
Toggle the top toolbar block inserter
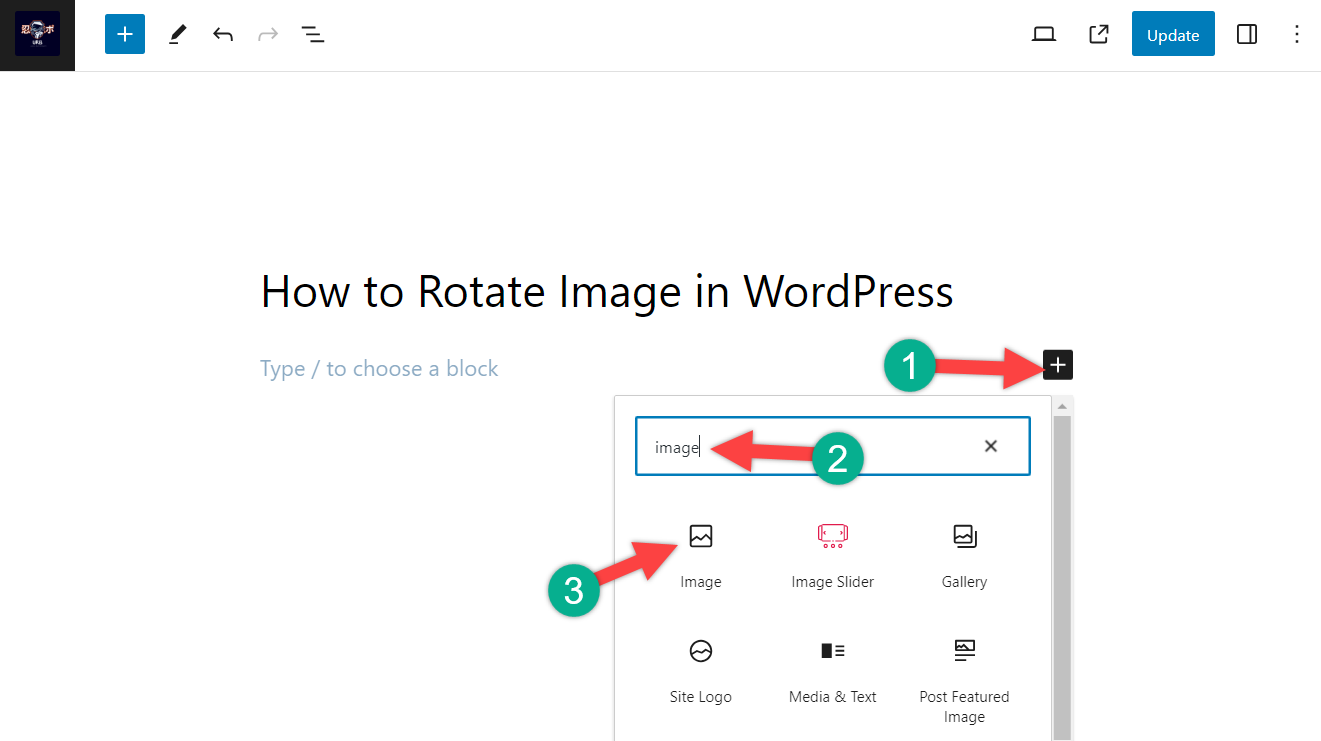[x=125, y=35]
